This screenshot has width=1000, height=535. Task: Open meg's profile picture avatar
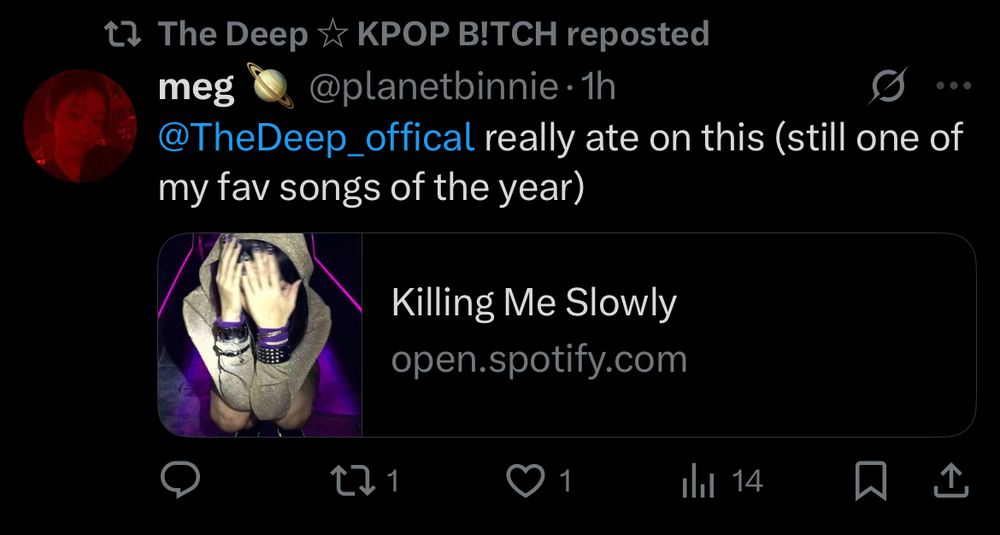[79, 126]
